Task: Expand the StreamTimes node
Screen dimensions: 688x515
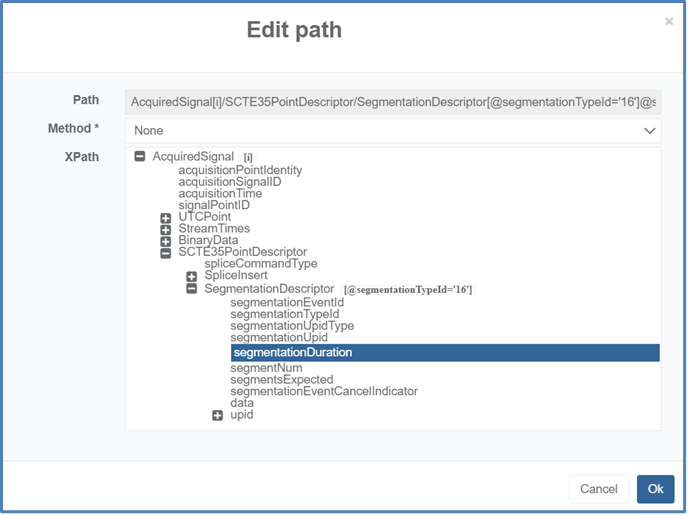Action: click(166, 230)
